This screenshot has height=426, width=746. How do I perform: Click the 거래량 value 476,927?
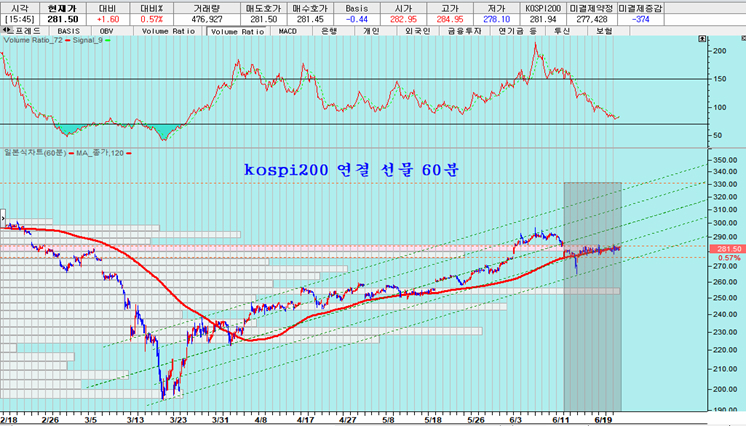[x=207, y=20]
